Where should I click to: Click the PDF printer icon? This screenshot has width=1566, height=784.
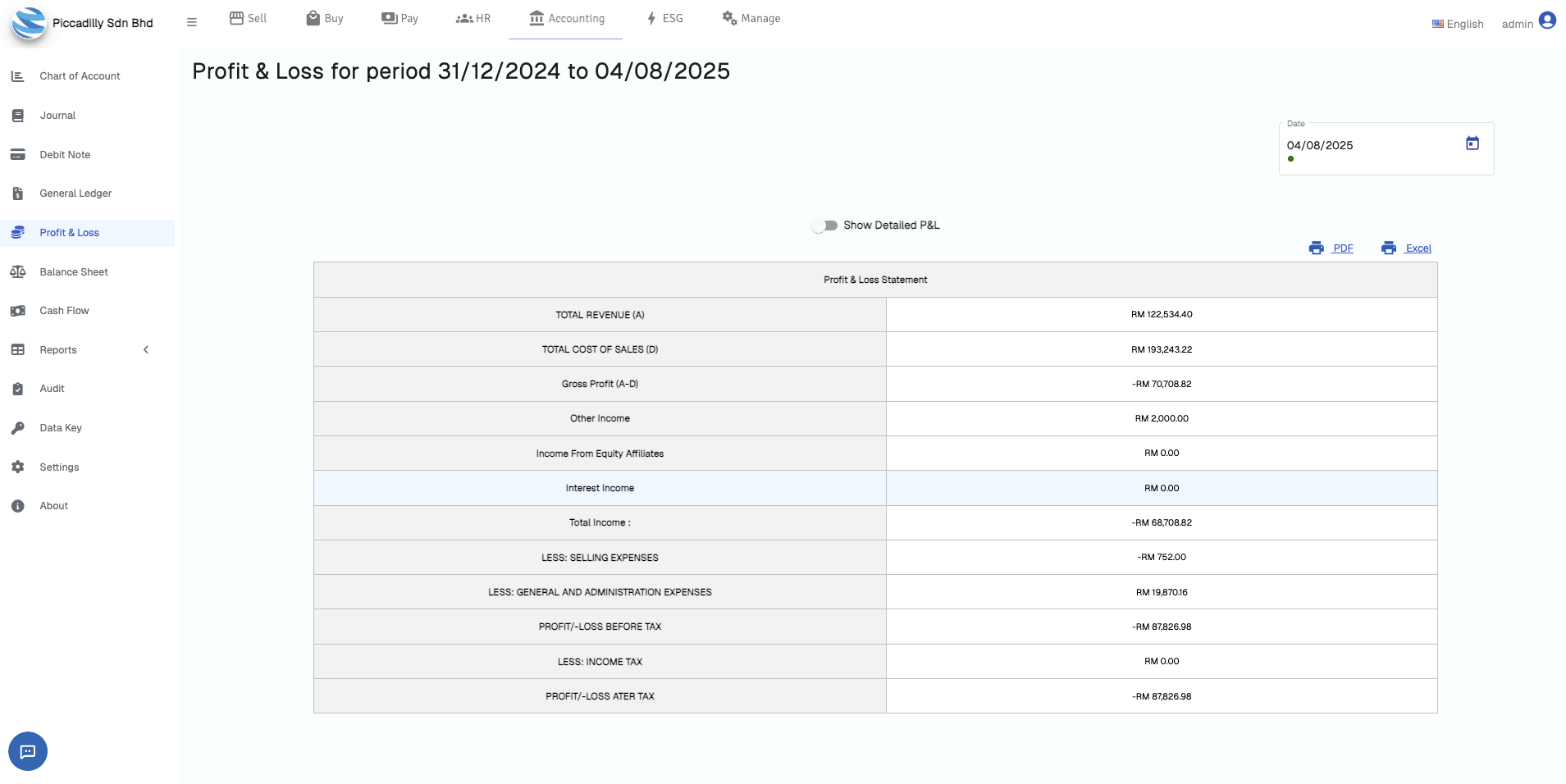point(1317,248)
